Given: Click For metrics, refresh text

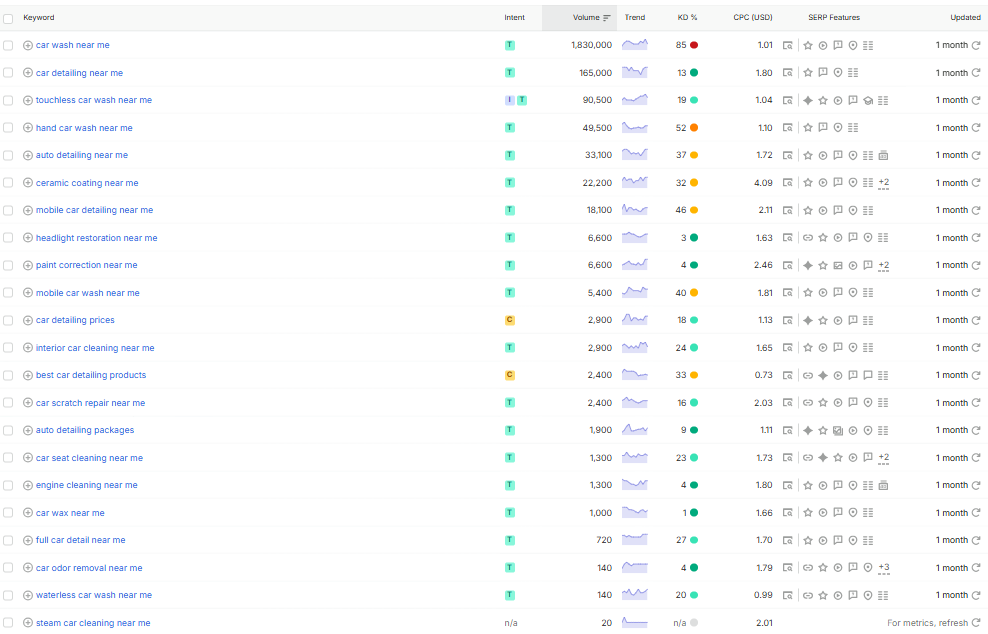Looking at the screenshot, I should pos(927,623).
